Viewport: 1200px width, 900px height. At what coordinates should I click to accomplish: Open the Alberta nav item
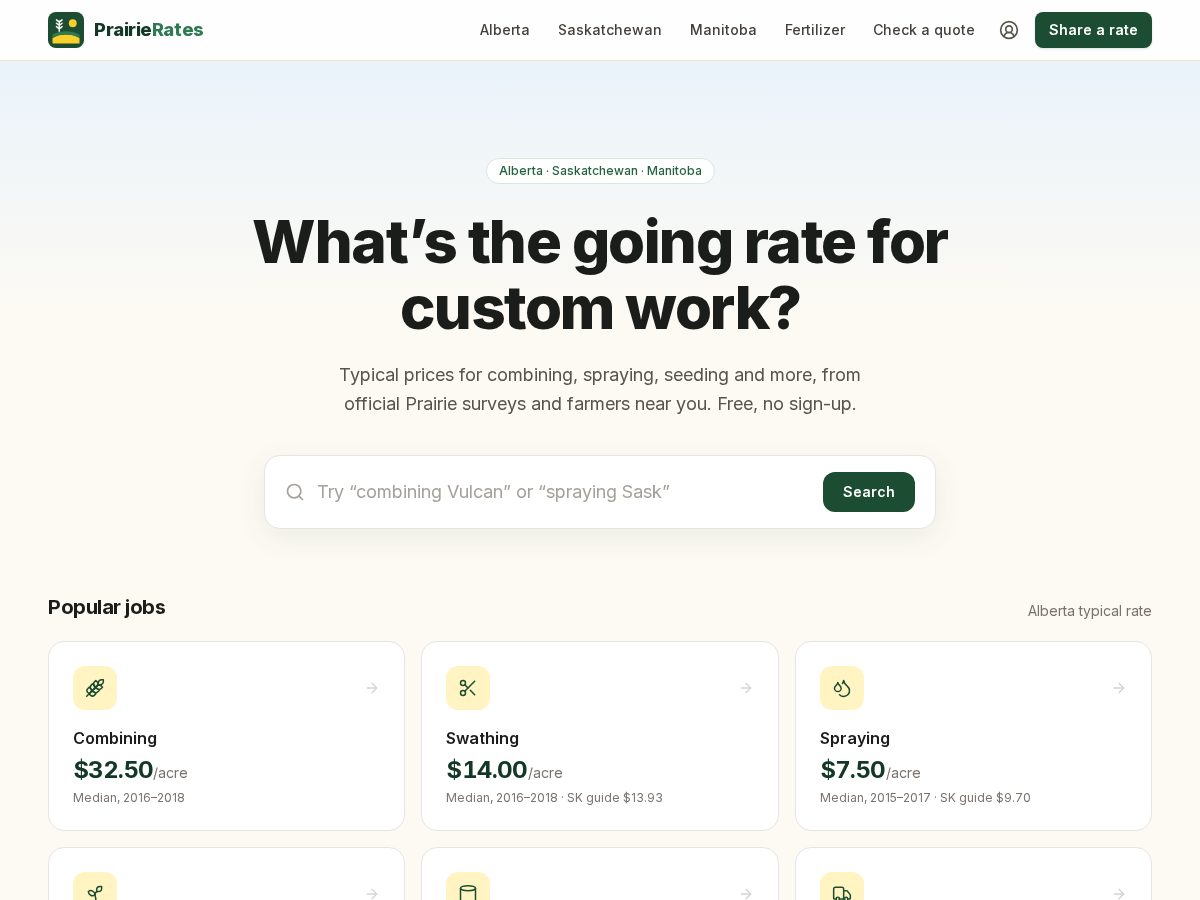coord(505,30)
